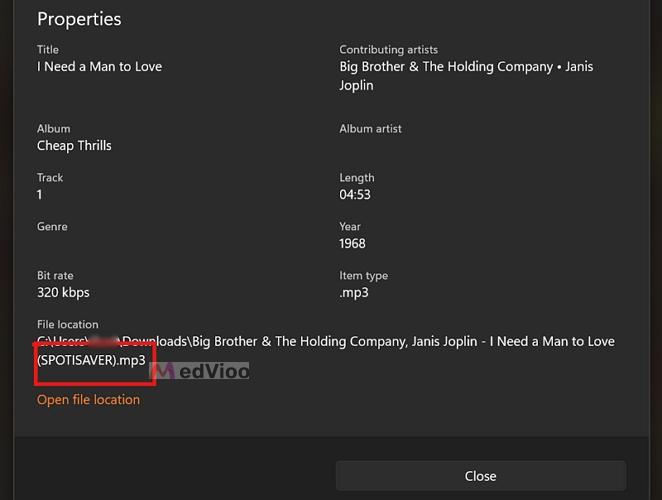The width and height of the screenshot is (662, 500).
Task: Click the 'Properties' heading
Action: (x=79, y=19)
